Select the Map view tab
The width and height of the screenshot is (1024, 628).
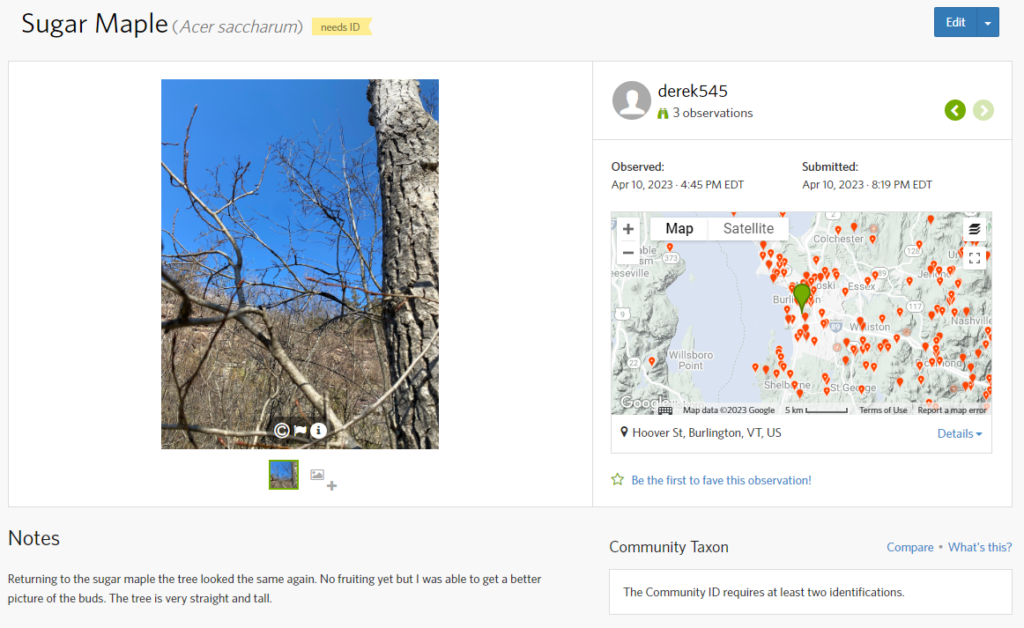(679, 229)
